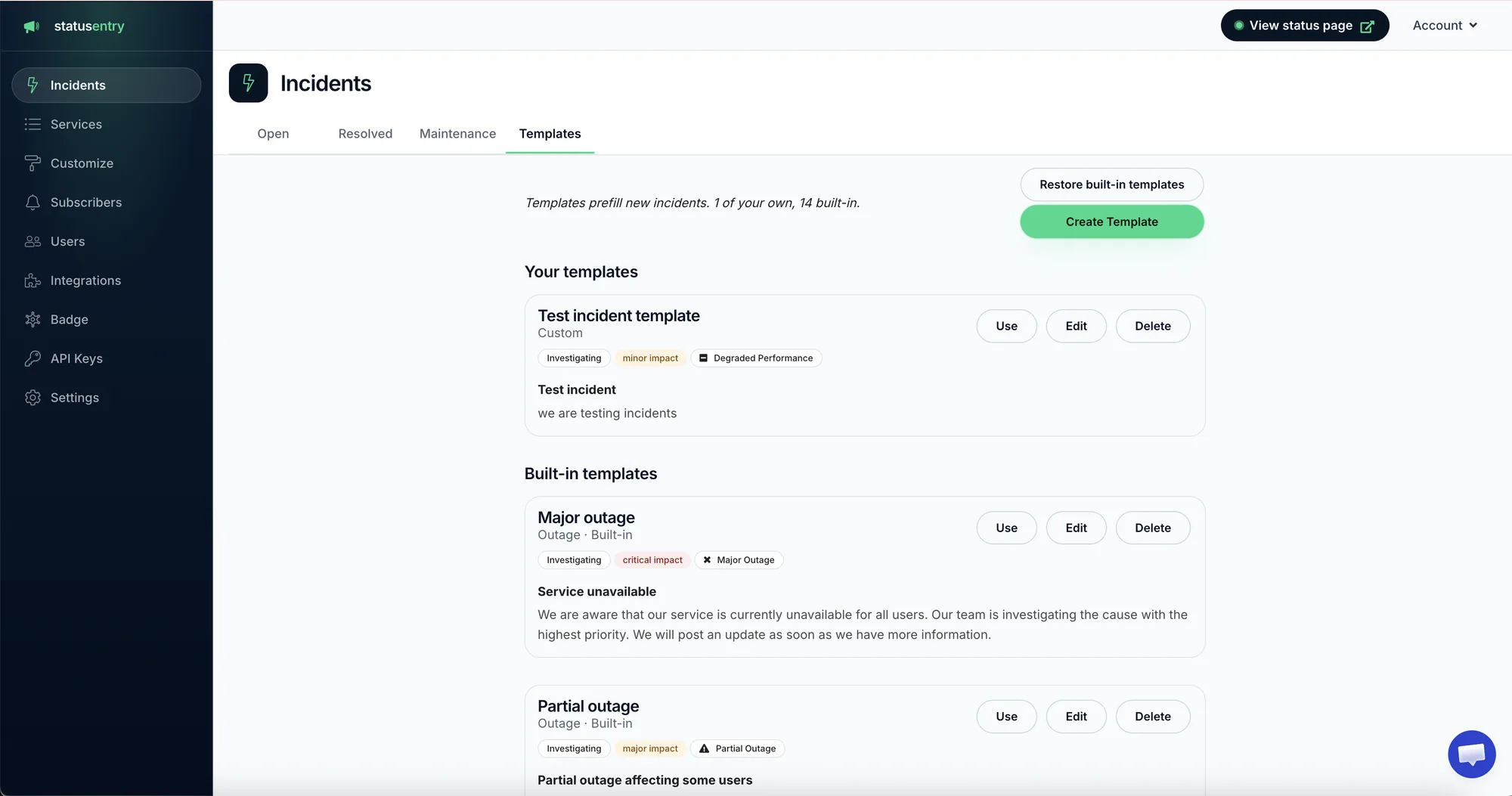Image resolution: width=1512 pixels, height=796 pixels.
Task: Click the minor impact tag
Action: coord(650,358)
